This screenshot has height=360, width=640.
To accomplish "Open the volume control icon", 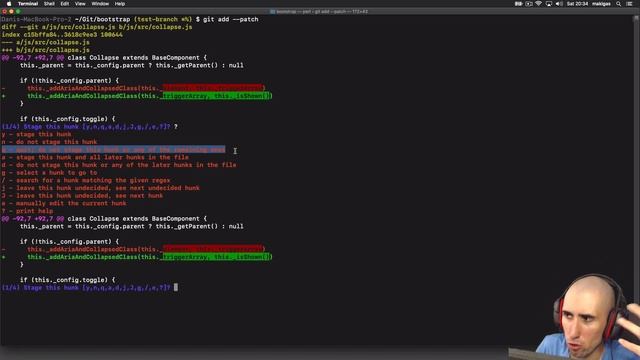I will (x=559, y=4).
